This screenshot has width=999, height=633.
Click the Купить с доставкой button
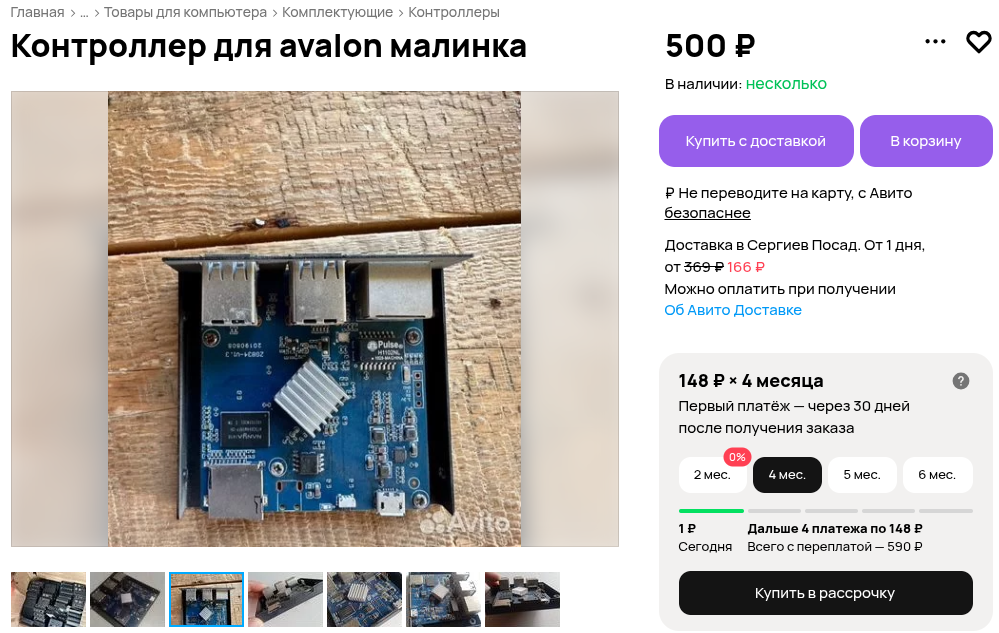[756, 141]
